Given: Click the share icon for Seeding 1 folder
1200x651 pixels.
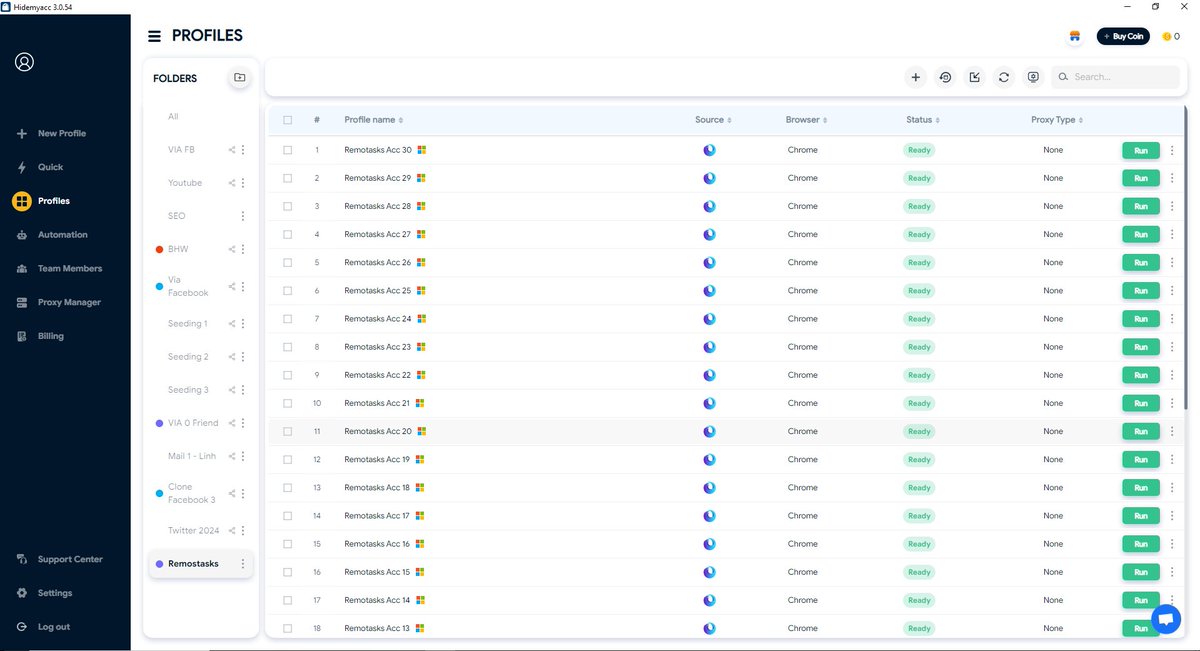Looking at the screenshot, I should pos(232,324).
